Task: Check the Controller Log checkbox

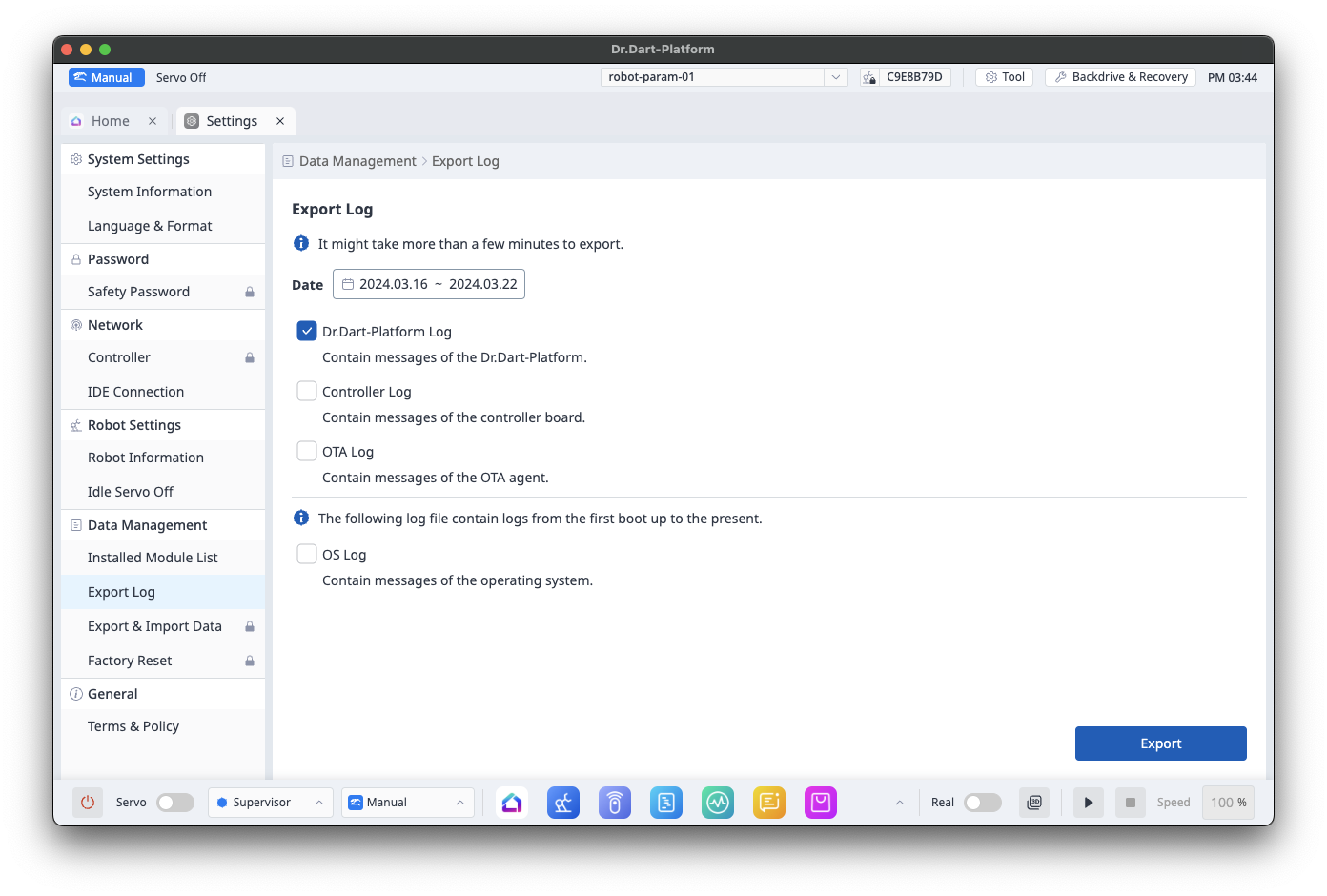Action: pos(307,391)
